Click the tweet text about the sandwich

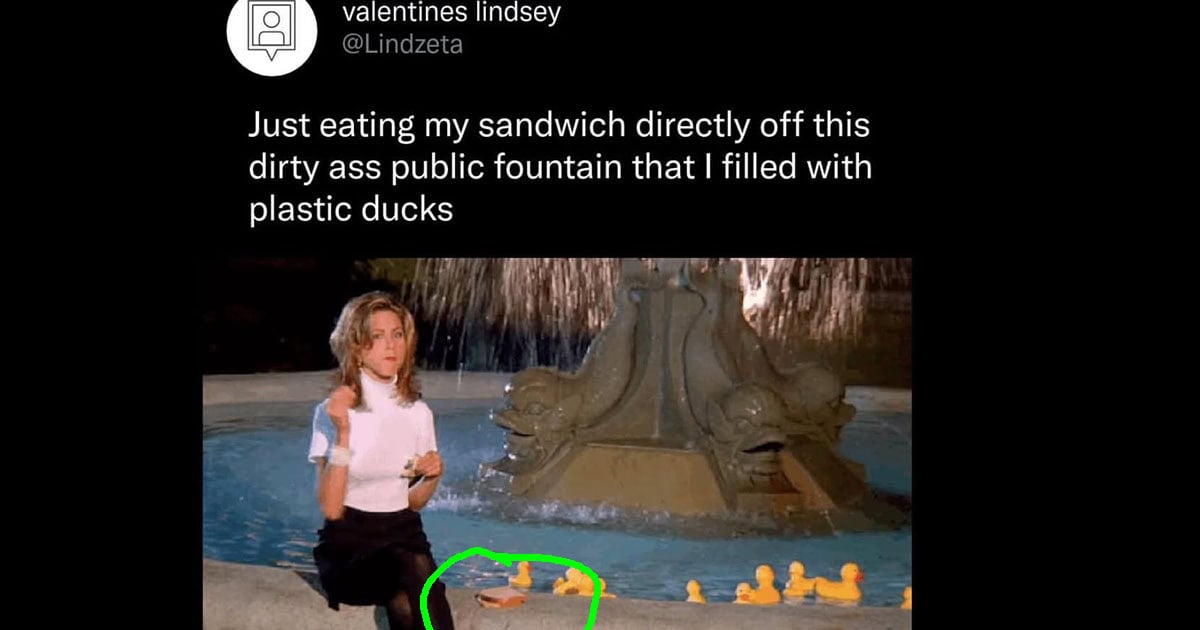(x=560, y=169)
